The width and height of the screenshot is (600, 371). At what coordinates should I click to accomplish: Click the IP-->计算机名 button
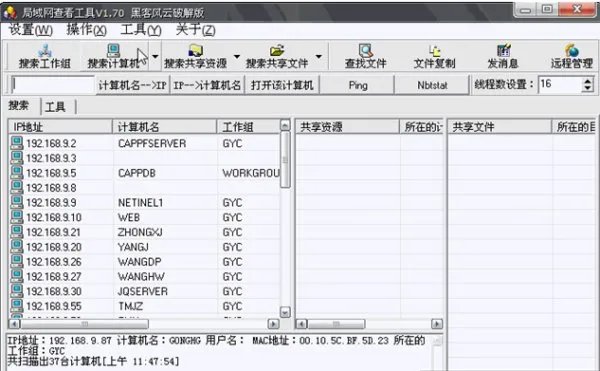(207, 85)
